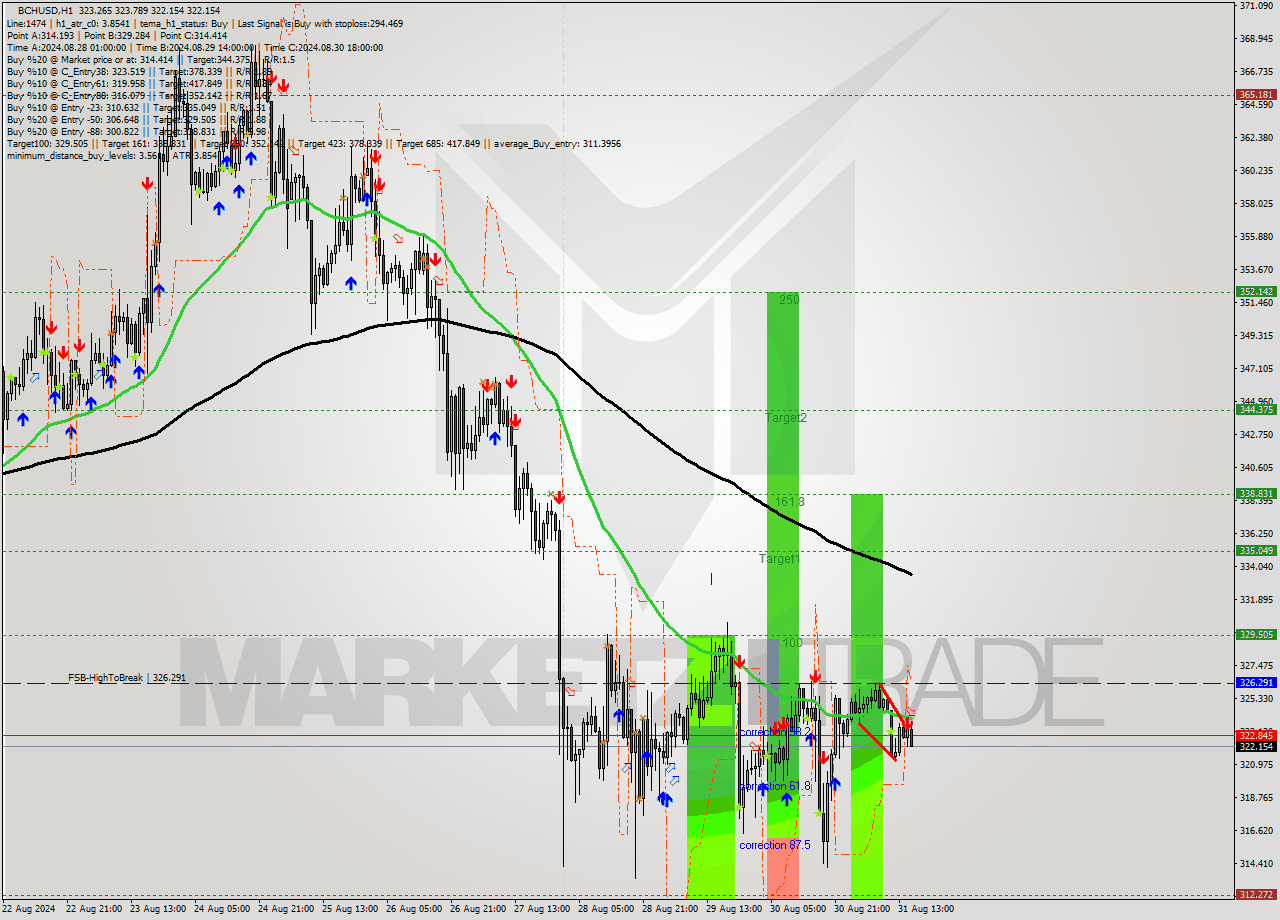This screenshot has width=1280, height=920.
Task: Click the 331.895 price axis label
Action: pos(1255,599)
